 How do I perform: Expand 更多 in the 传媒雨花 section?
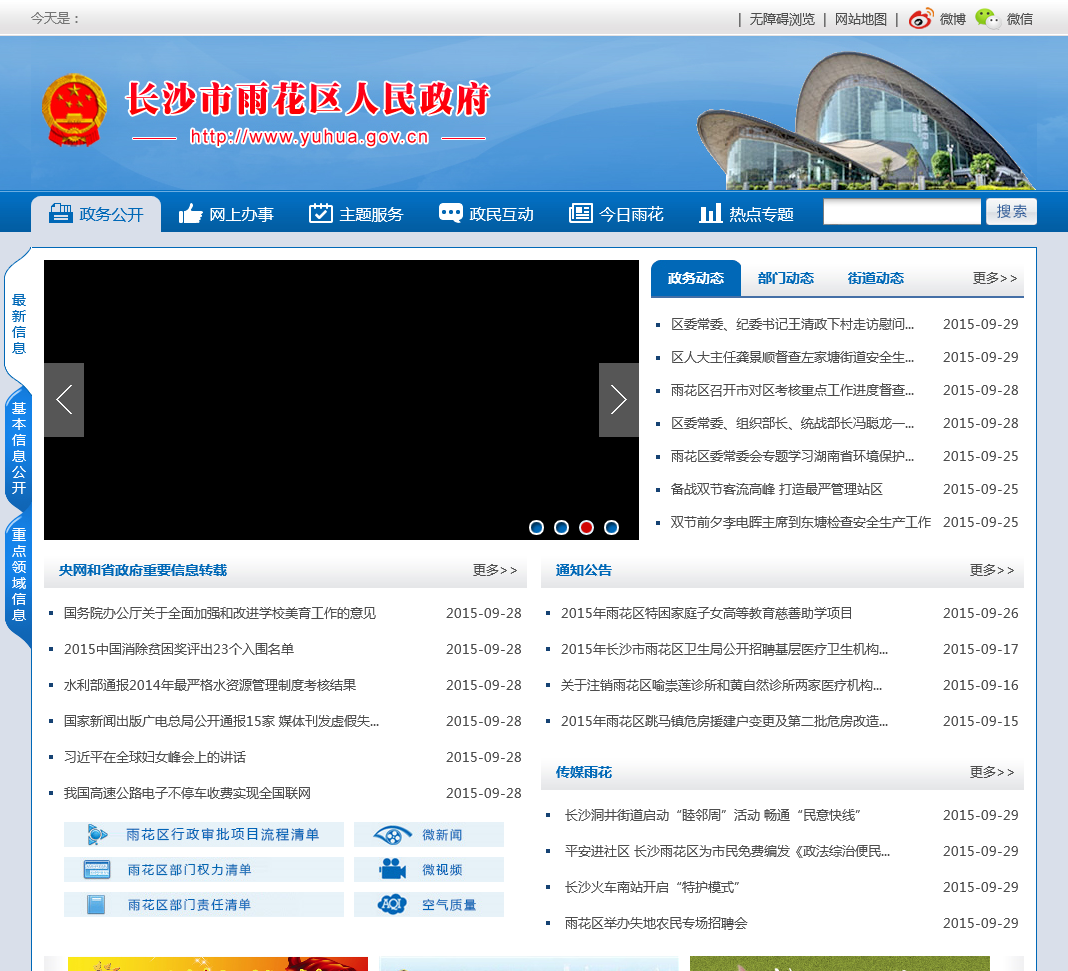(991, 772)
